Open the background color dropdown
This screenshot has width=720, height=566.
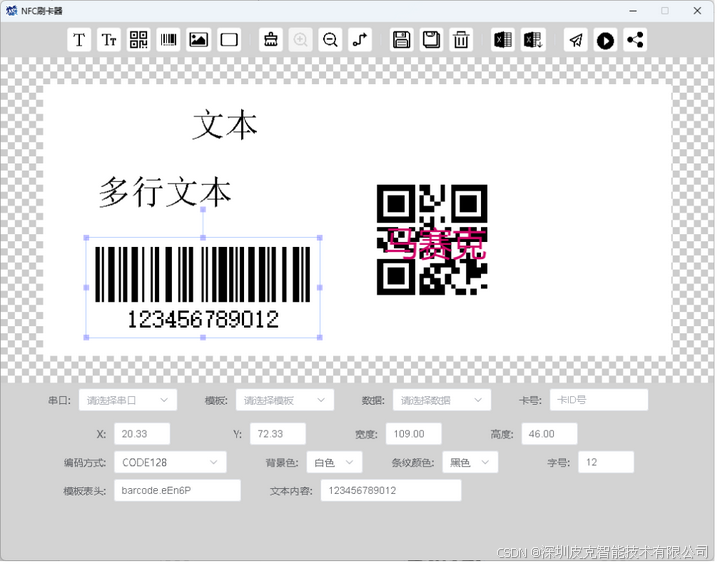point(334,462)
